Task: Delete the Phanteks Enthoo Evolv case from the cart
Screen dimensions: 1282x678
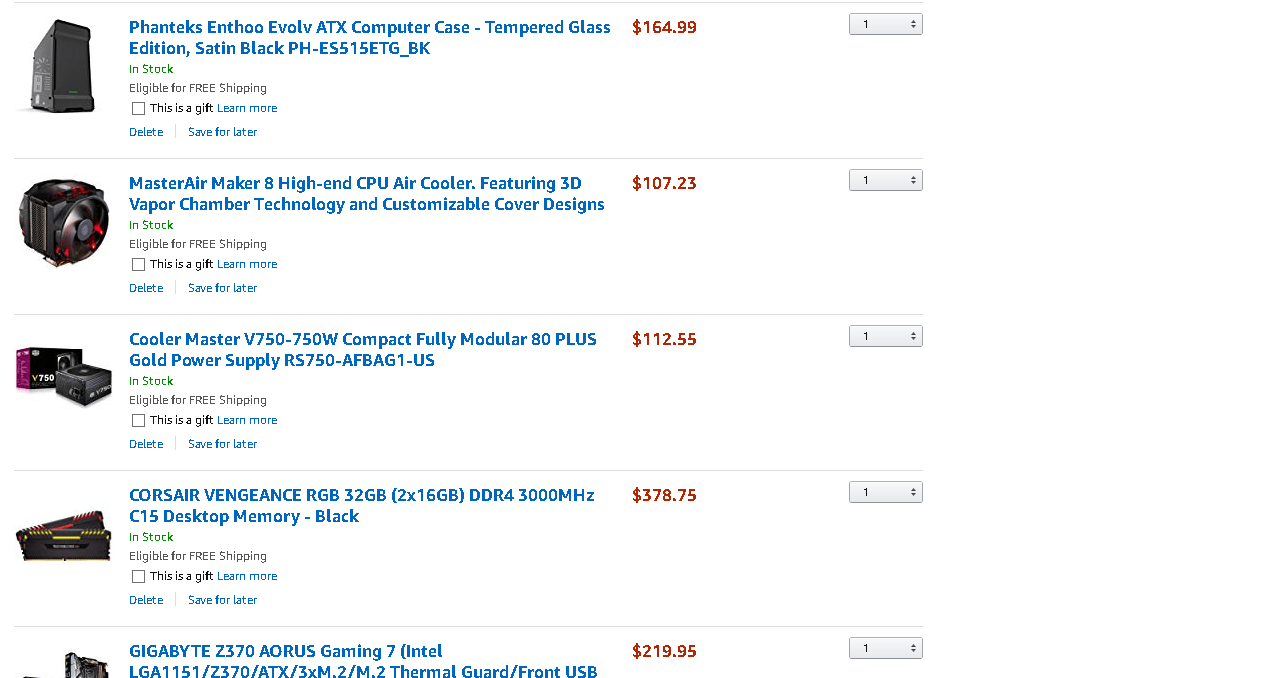Action: pyautogui.click(x=146, y=132)
